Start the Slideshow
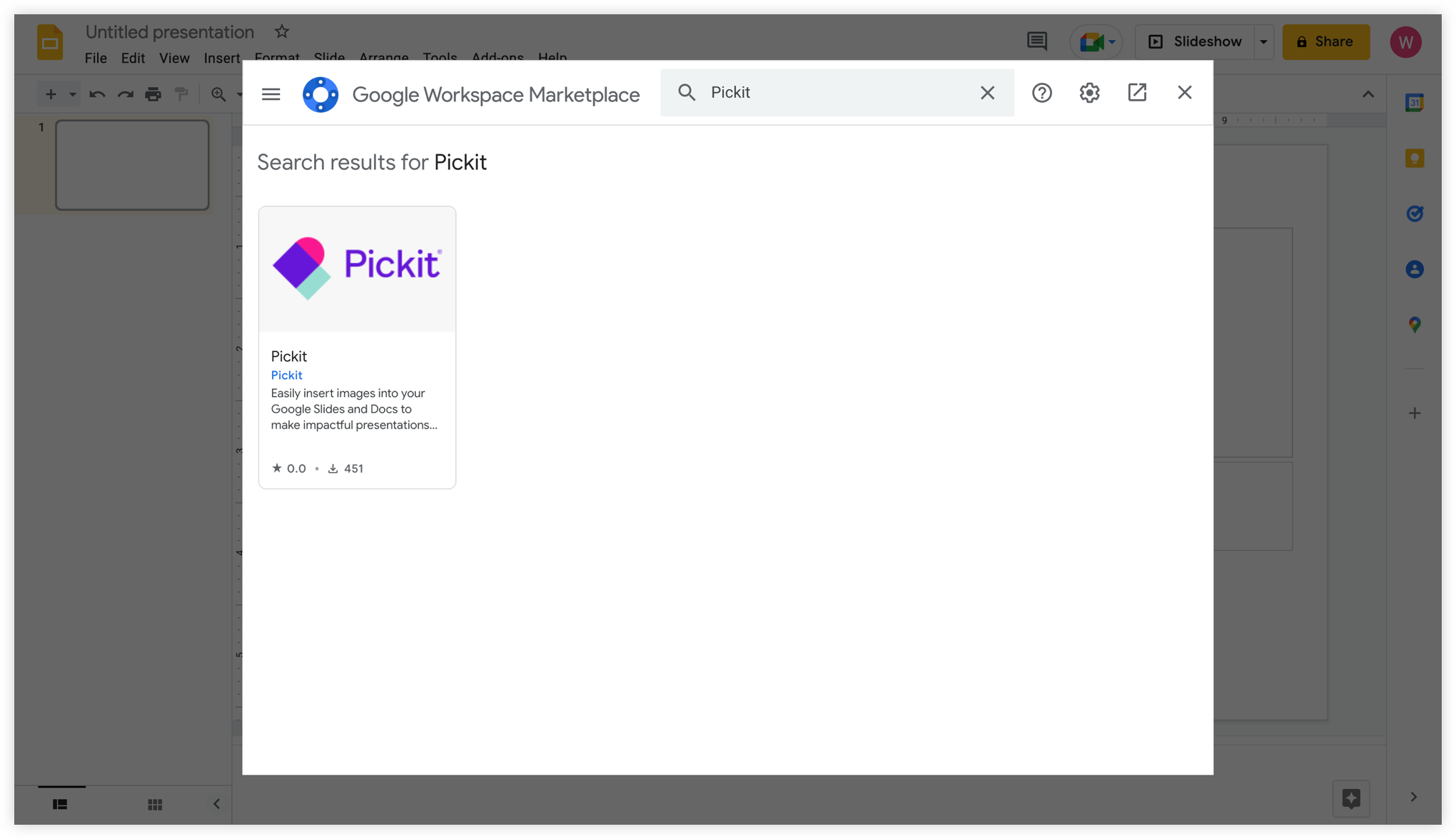This screenshot has height=839, width=1456. click(x=1195, y=41)
